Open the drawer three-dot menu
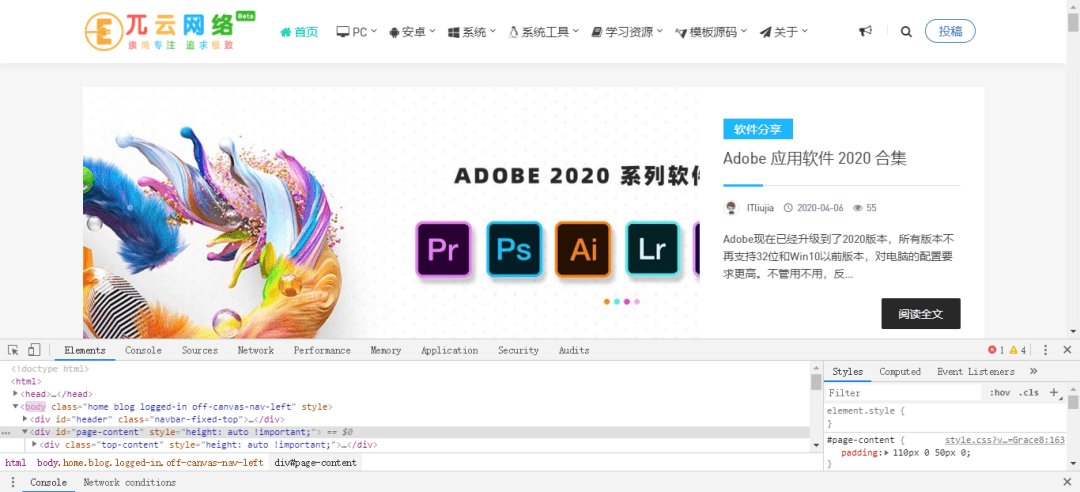1080x492 pixels. [x=12, y=482]
